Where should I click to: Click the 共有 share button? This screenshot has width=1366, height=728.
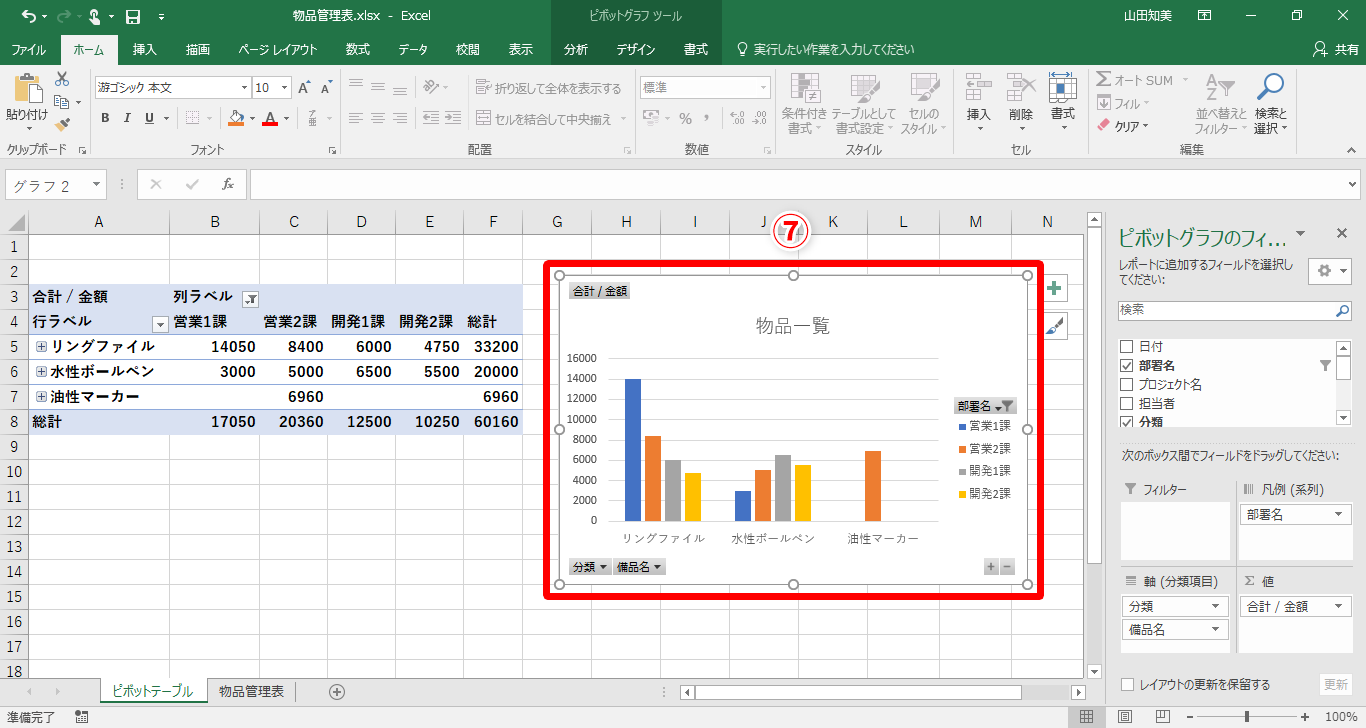1336,49
